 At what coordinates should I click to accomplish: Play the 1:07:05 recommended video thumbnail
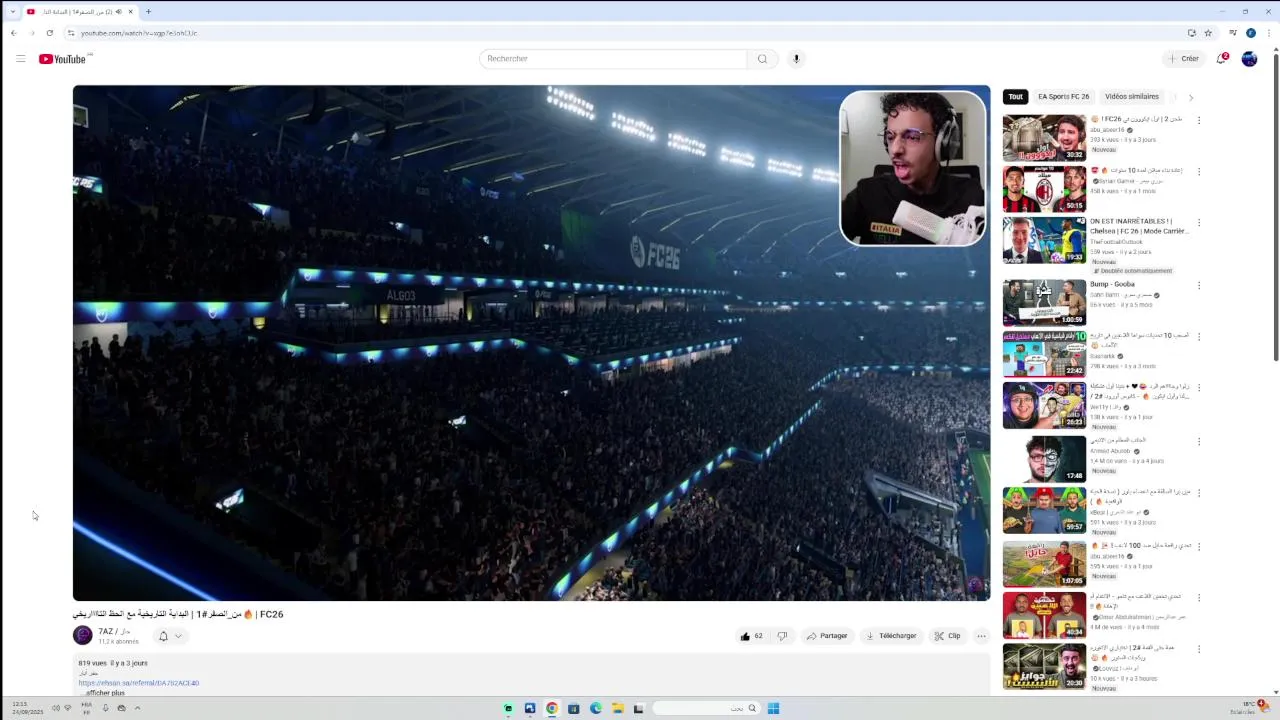pyautogui.click(x=1044, y=564)
